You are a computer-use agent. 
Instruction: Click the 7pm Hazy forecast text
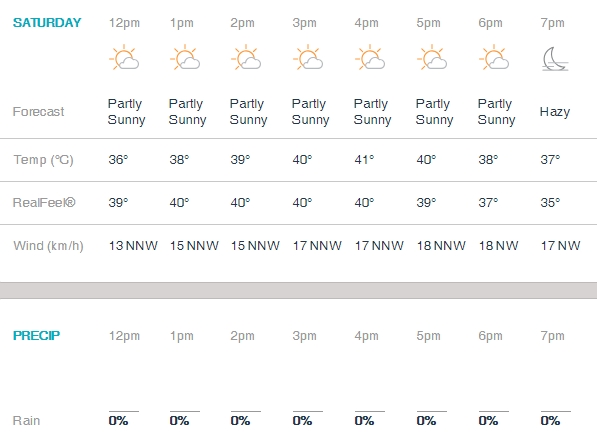coord(555,112)
